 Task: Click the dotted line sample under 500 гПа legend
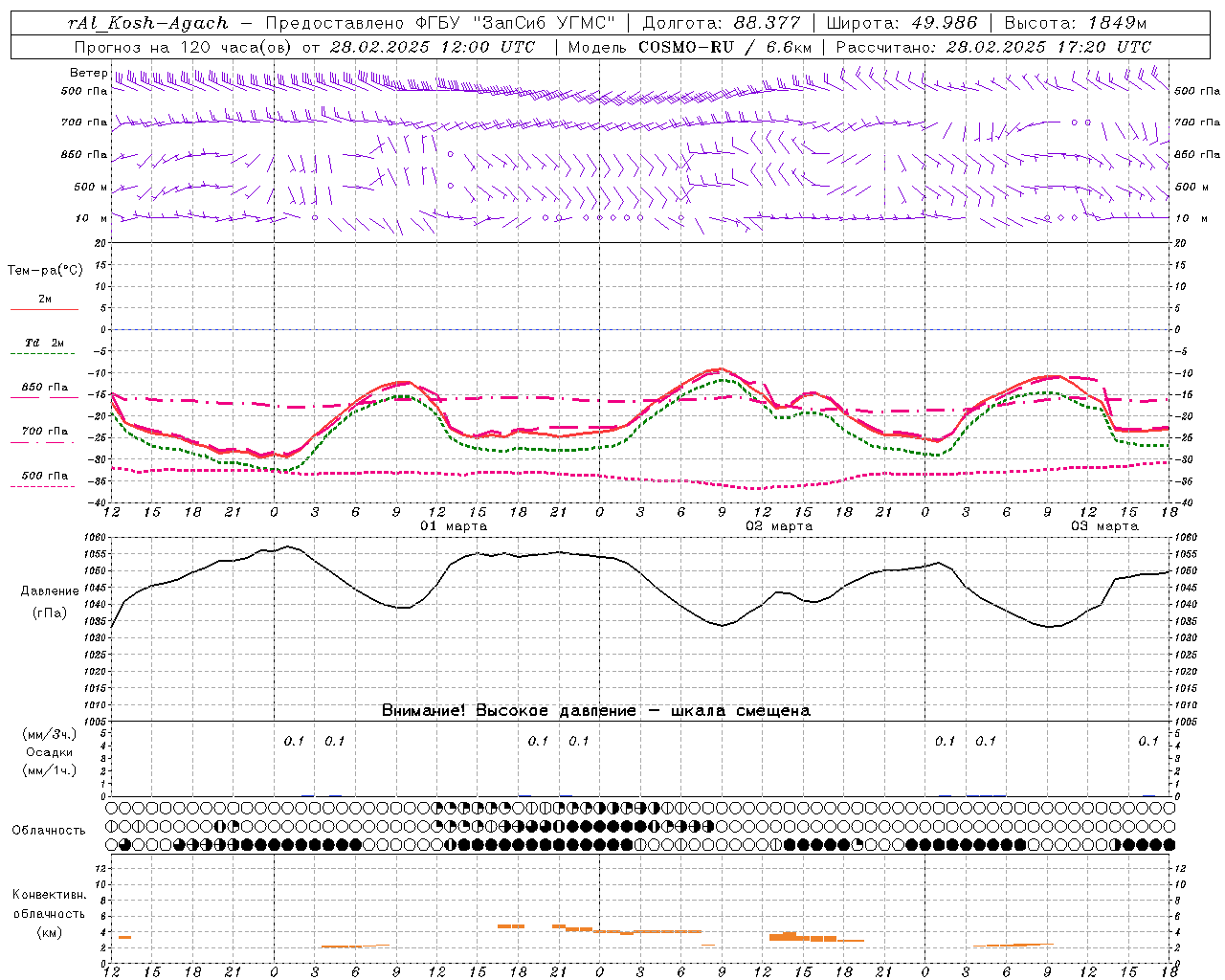(42, 486)
